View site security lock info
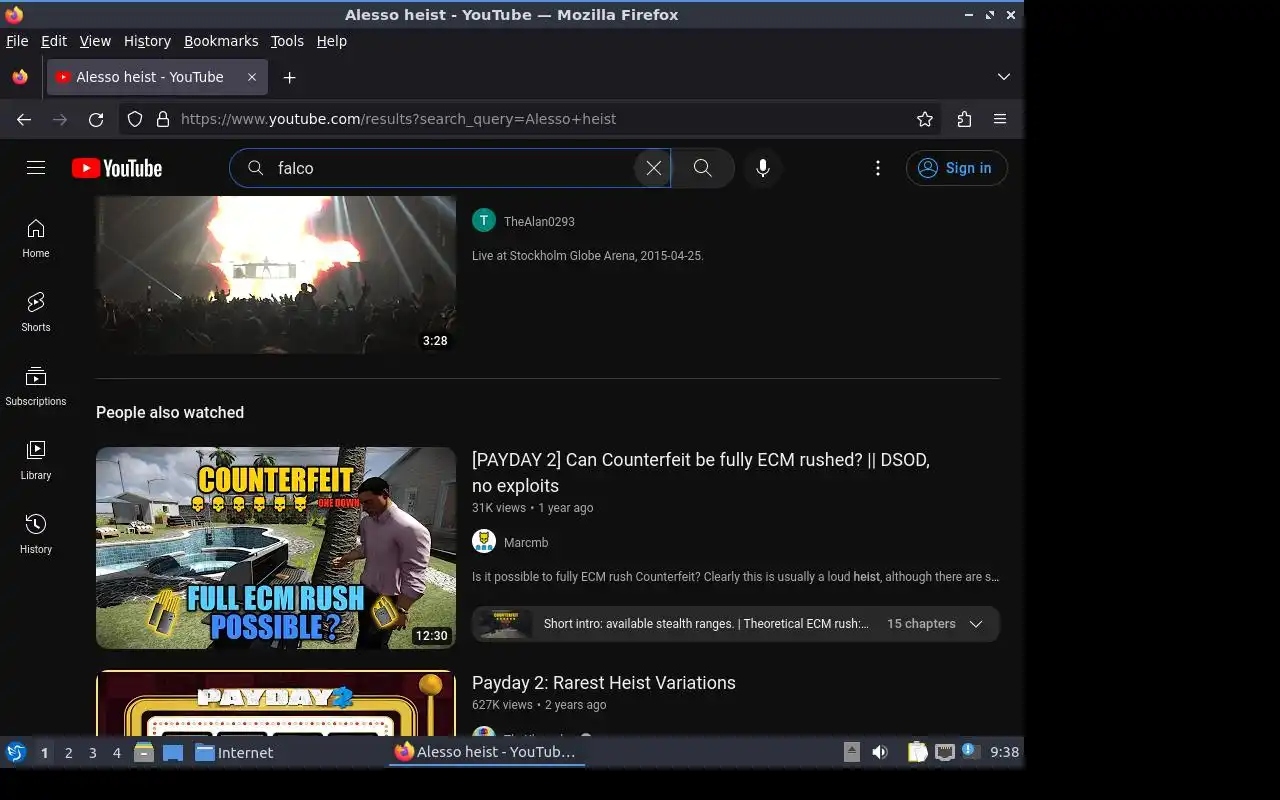Screen dimensions: 1280x800 point(163,119)
